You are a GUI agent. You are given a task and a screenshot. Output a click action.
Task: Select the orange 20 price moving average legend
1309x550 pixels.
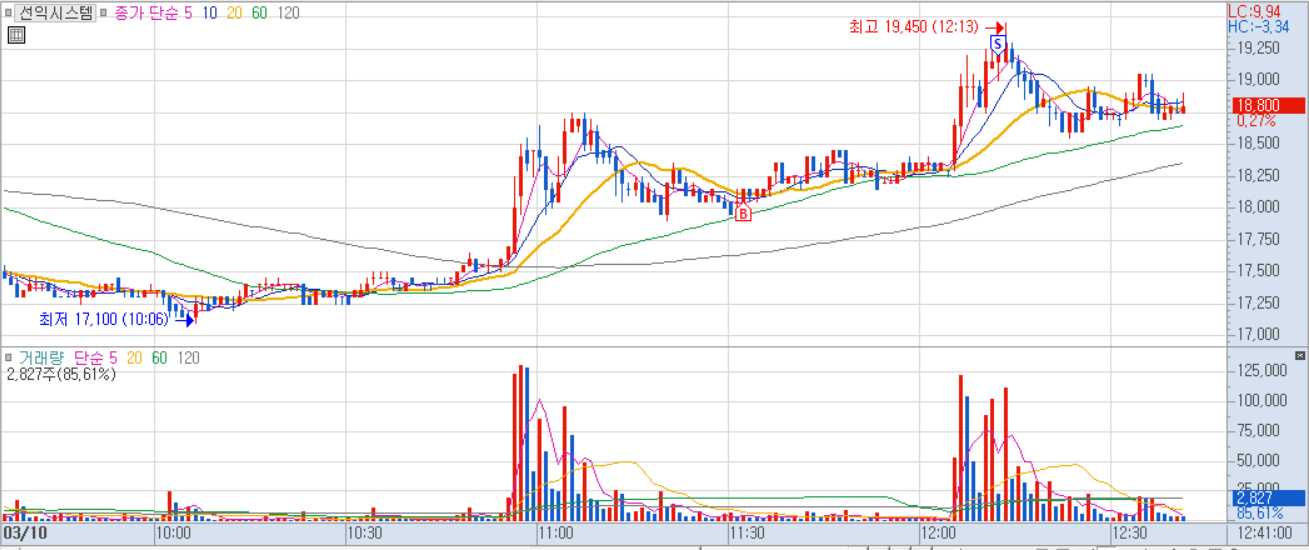tap(237, 13)
